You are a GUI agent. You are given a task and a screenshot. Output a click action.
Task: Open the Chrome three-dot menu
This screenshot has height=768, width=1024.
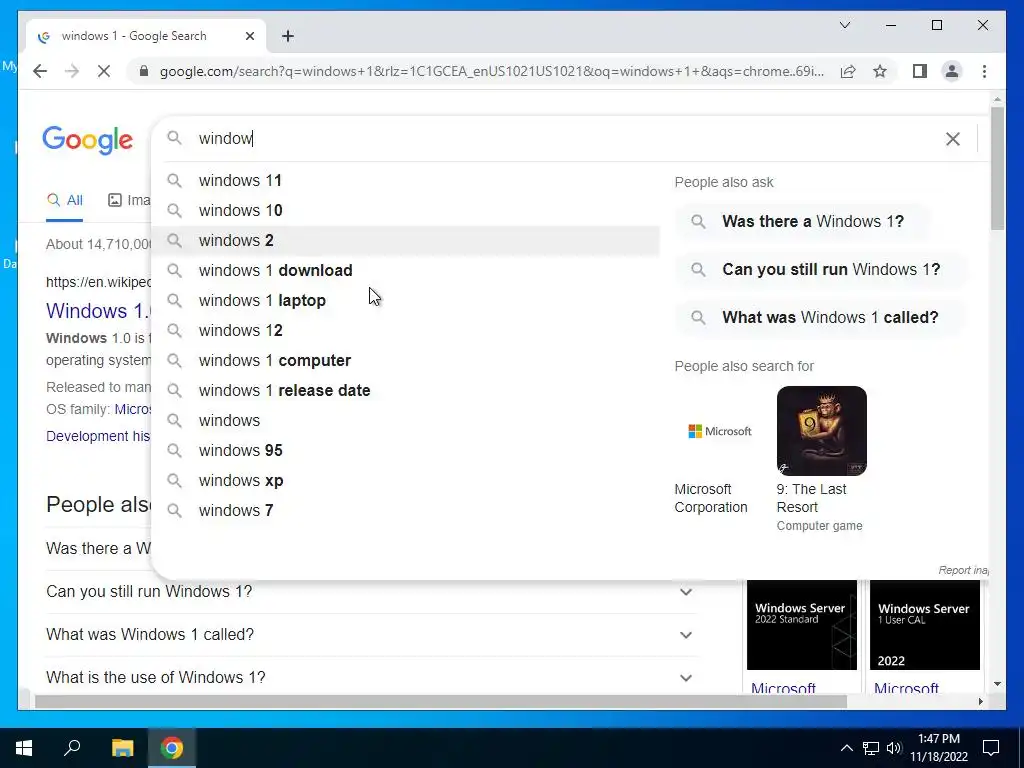(984, 71)
